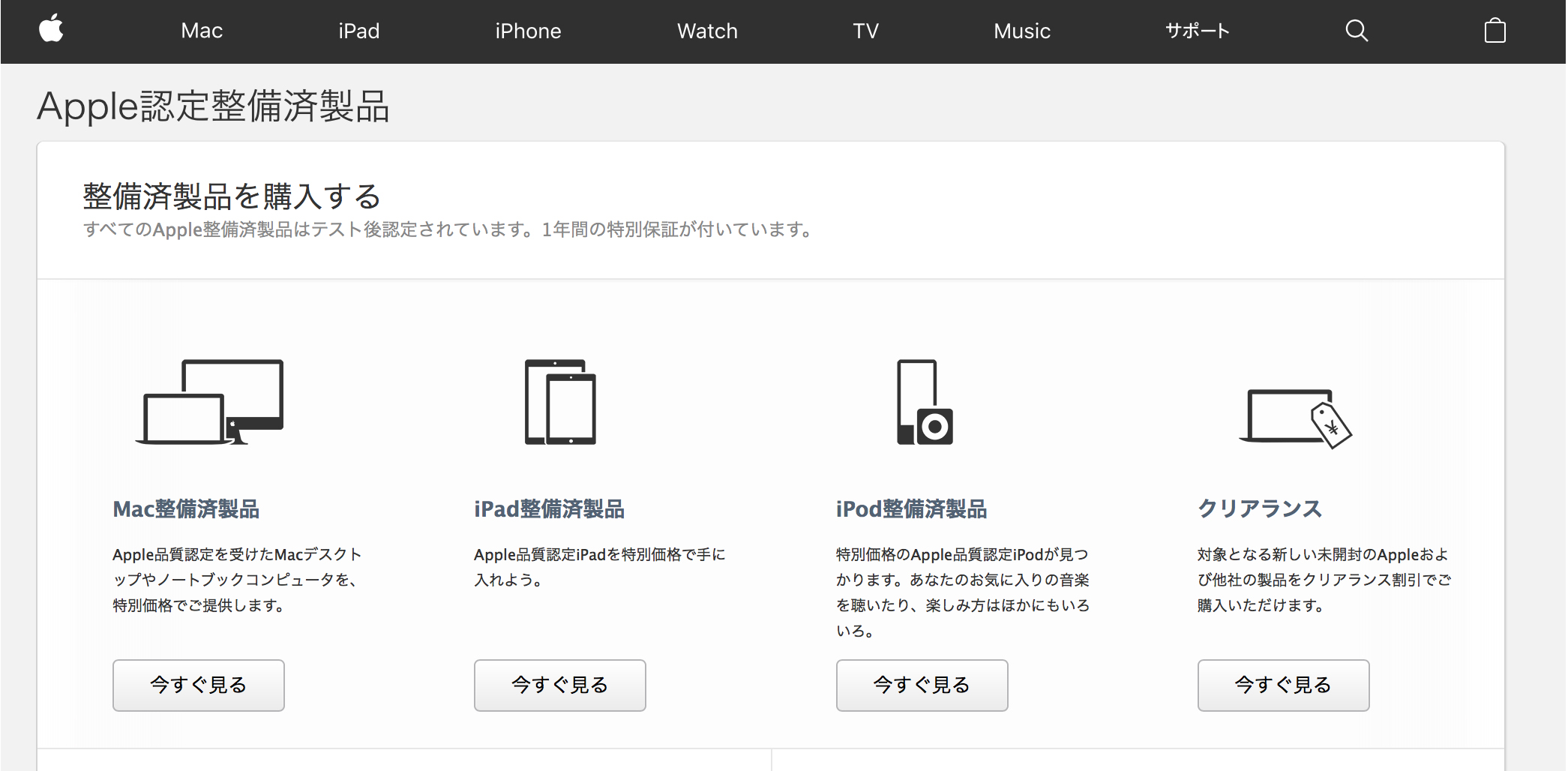Open the サポート menu item
This screenshot has width=1568, height=771.
1198,31
